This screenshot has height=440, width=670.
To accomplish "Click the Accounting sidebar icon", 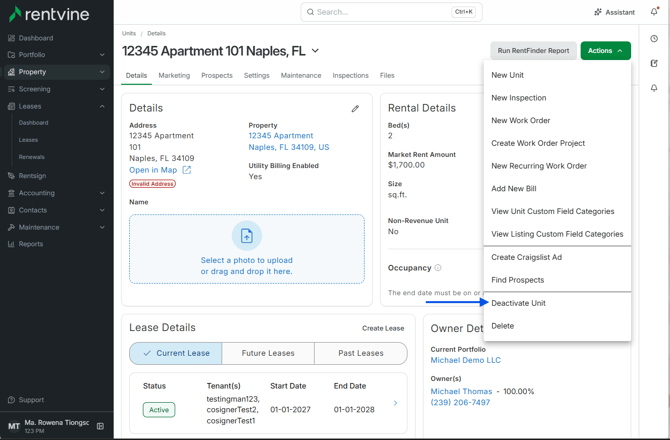I will [12, 193].
